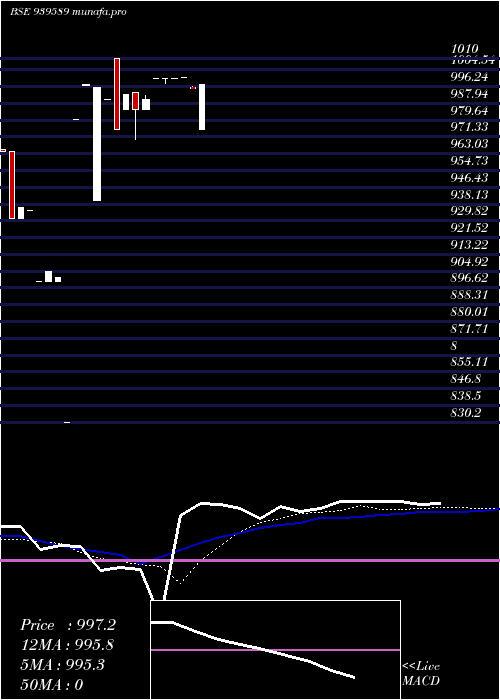
Task: Click the 871.71 price axis label
Action: [x=469, y=329]
